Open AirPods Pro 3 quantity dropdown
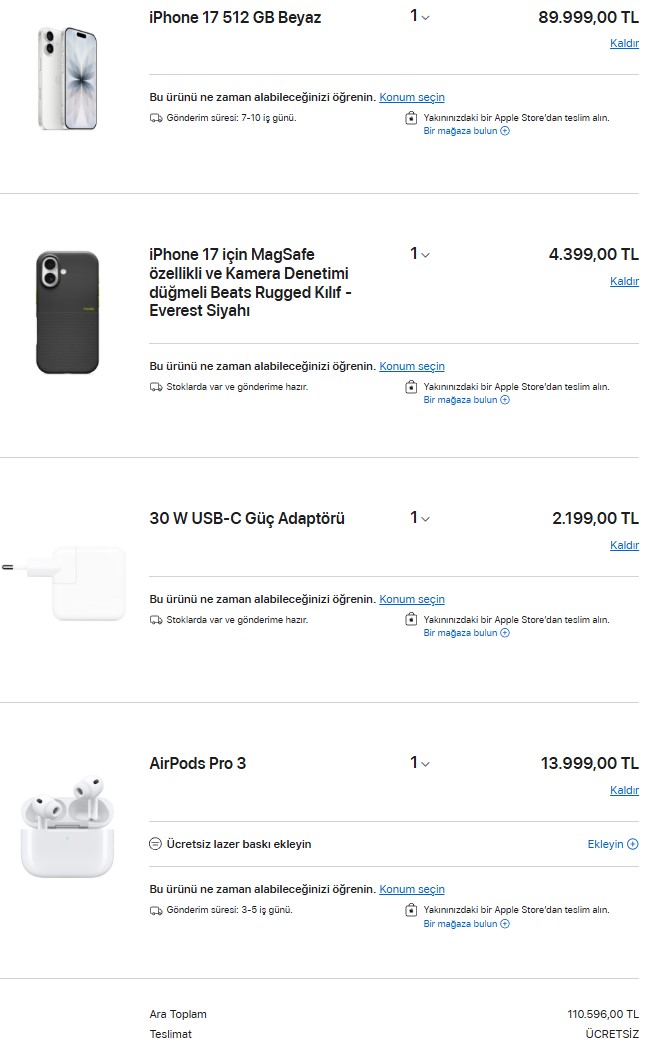 [420, 763]
